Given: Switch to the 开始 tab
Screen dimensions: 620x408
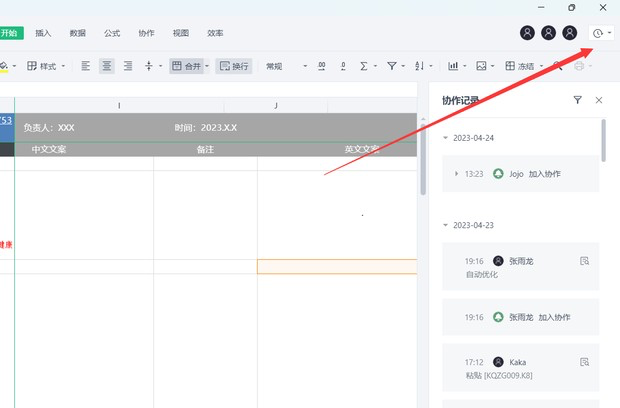Looking at the screenshot, I should 9,33.
